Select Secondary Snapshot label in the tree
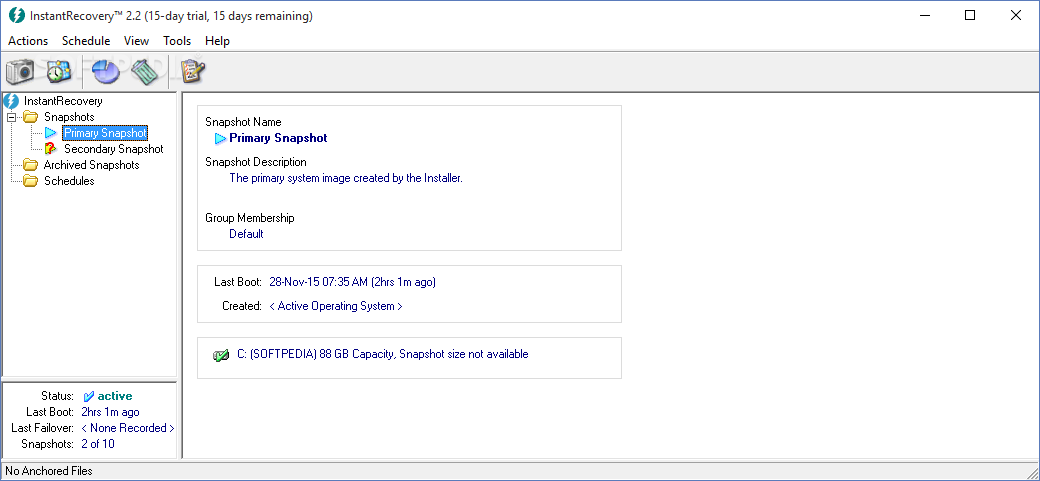The width and height of the screenshot is (1040, 481). click(x=113, y=149)
